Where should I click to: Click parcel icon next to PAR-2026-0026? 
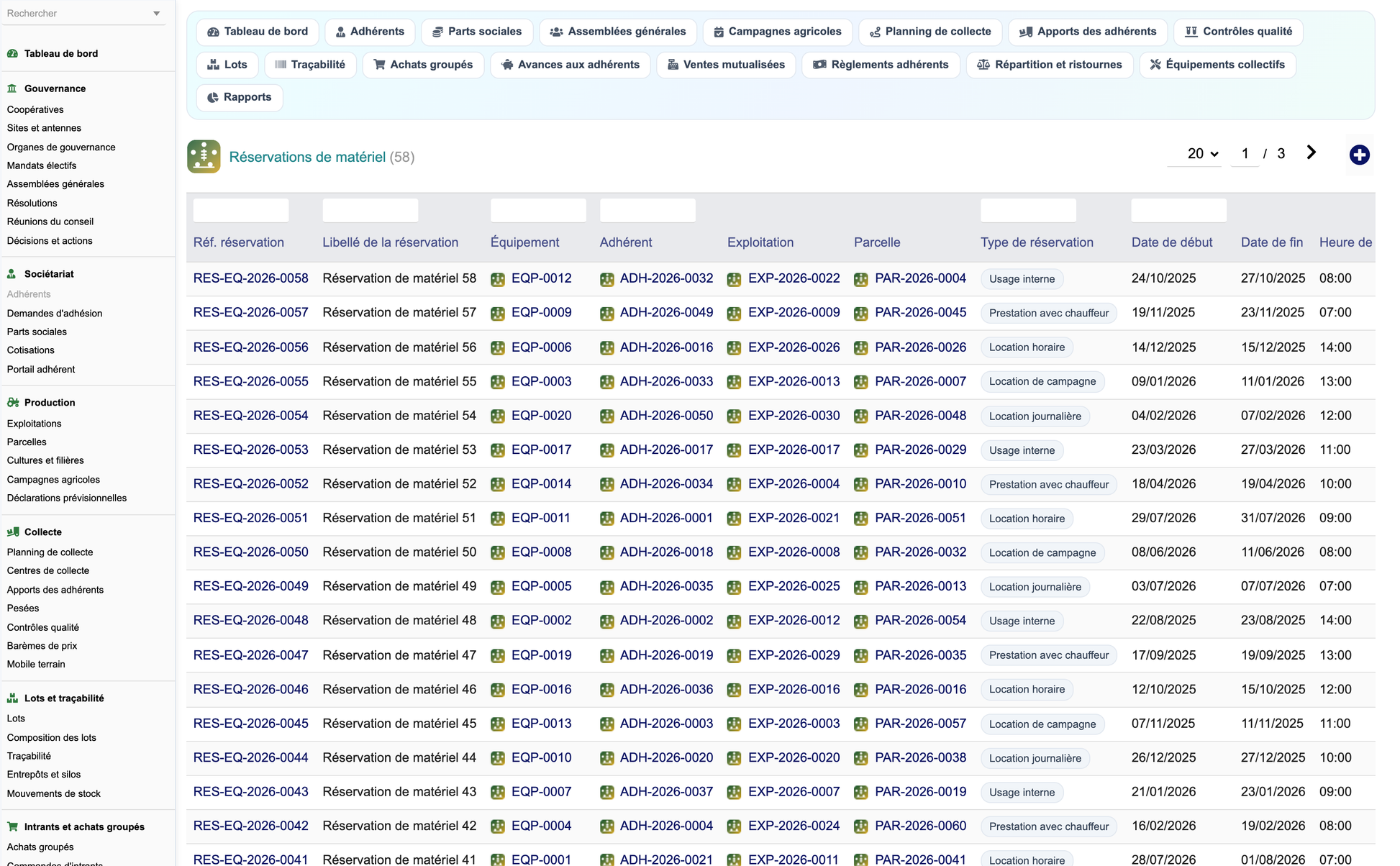(861, 348)
